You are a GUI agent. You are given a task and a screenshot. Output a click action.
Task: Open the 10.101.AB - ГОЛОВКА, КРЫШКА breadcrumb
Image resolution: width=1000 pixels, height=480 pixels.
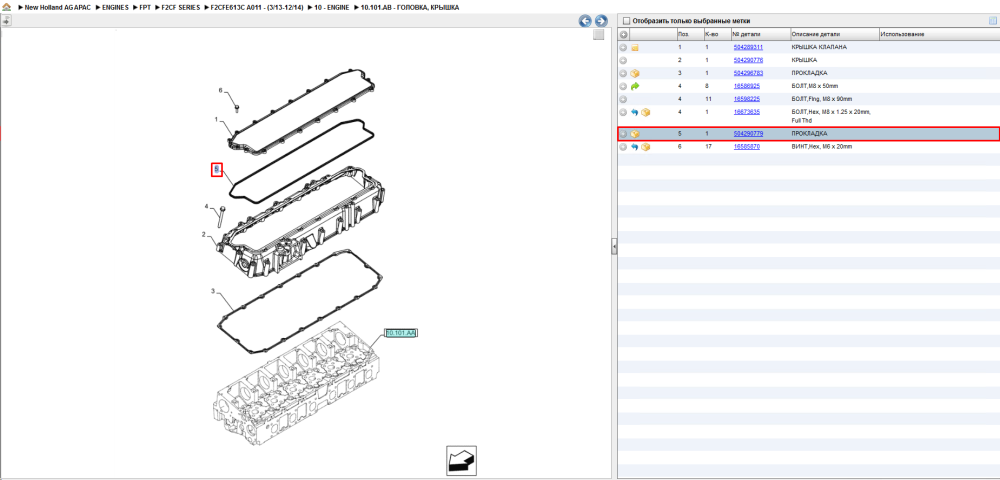pos(409,7)
